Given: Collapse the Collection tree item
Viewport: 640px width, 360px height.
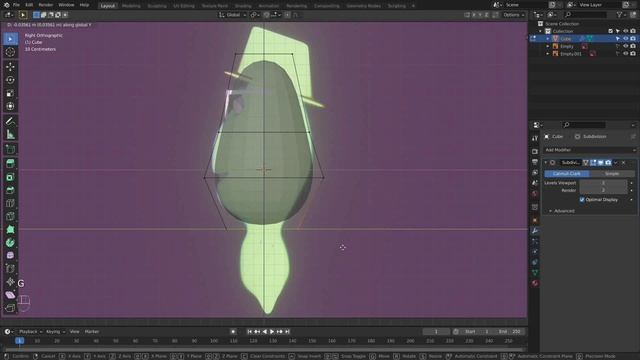Looking at the screenshot, I should coord(540,31).
